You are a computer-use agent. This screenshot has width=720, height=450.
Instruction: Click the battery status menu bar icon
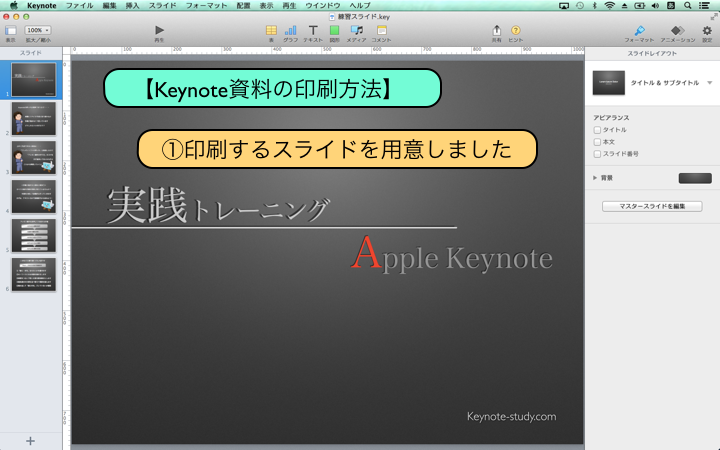pos(640,6)
